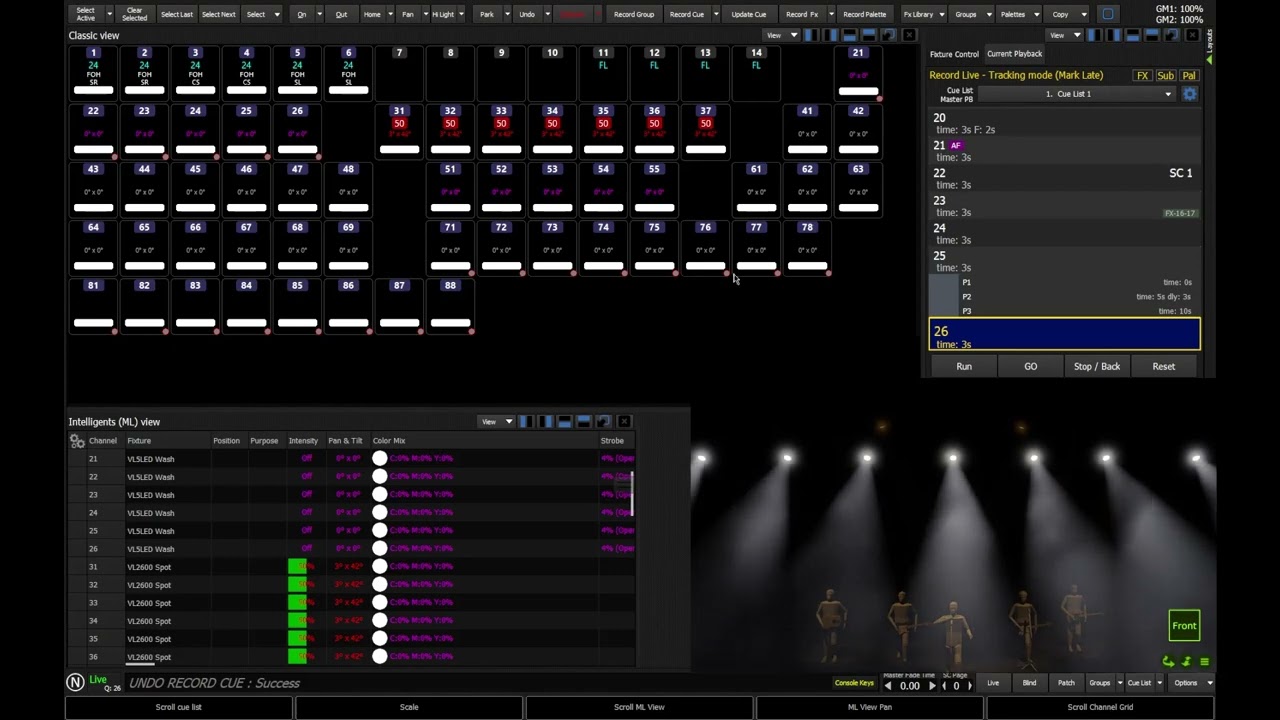Click the blue square icon beside Copy

1107,15
